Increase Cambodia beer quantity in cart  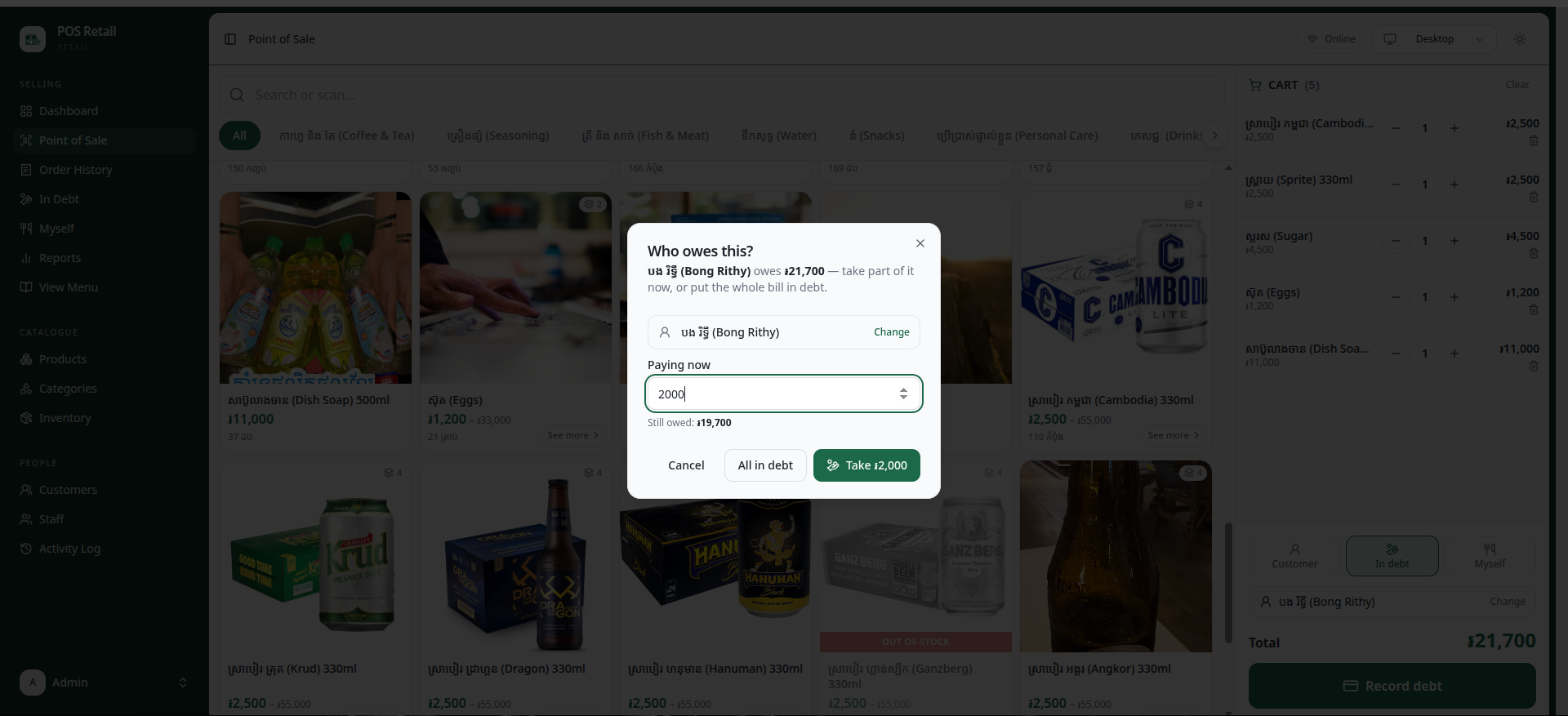tap(1454, 128)
